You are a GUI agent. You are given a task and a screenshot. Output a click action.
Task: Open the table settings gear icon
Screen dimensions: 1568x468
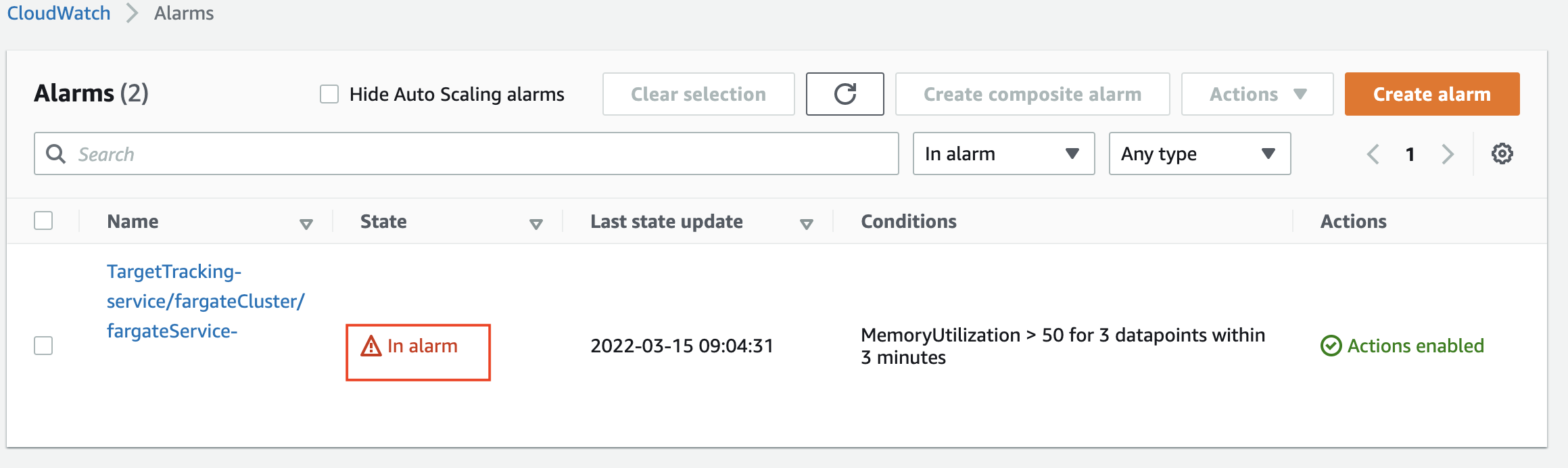coord(1502,154)
